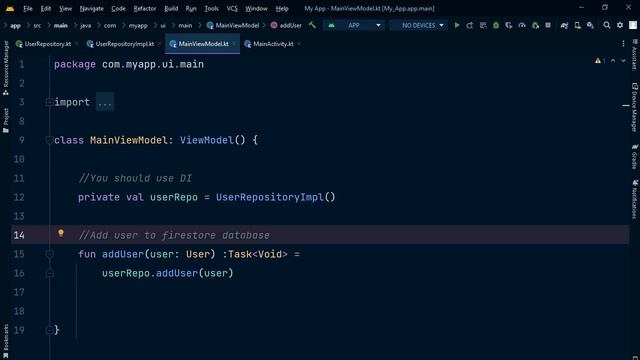Click the Search Everywhere magnifier icon

[x=607, y=25]
